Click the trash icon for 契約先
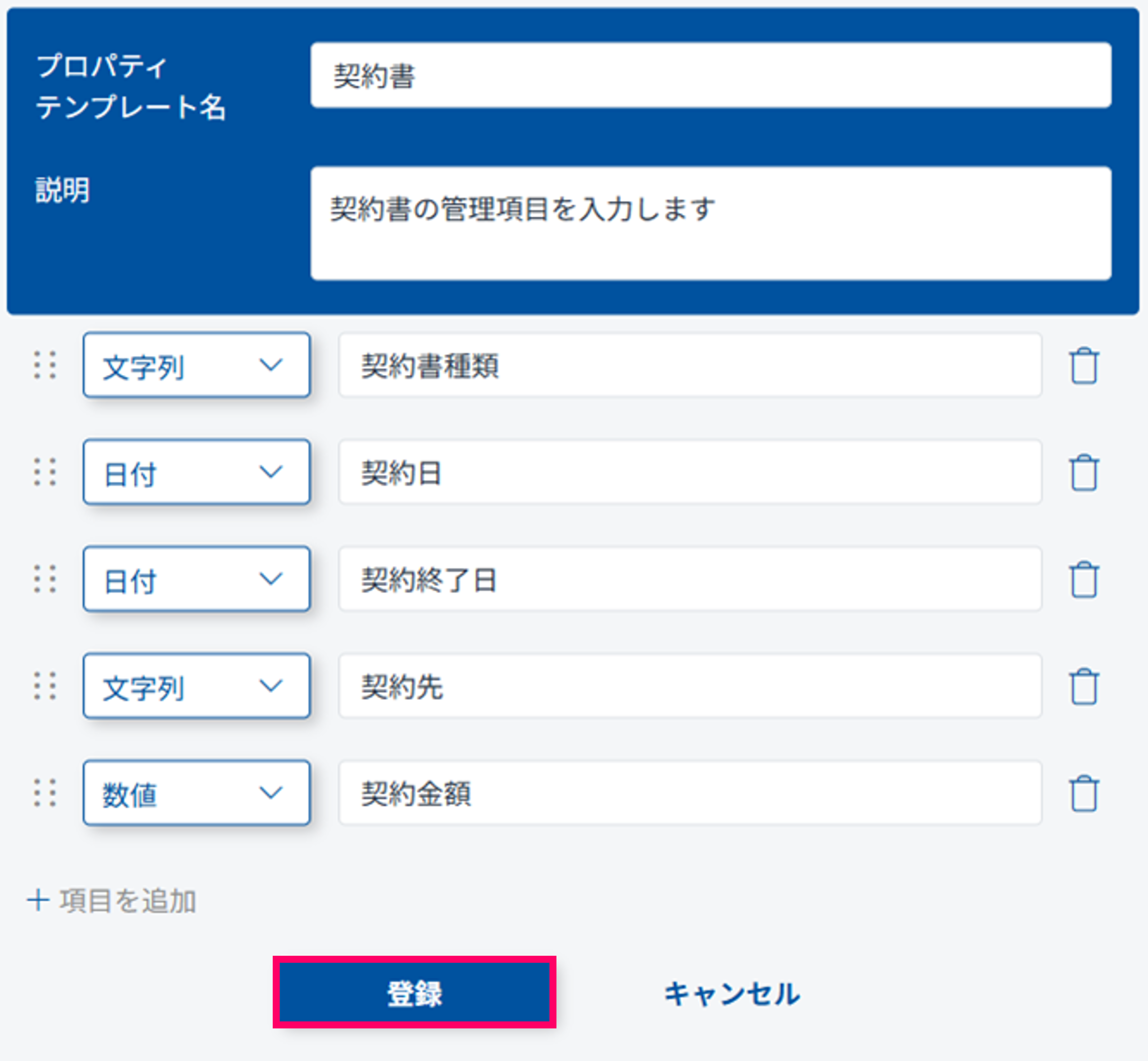This screenshot has width=1148, height=1061. pyautogui.click(x=1084, y=686)
